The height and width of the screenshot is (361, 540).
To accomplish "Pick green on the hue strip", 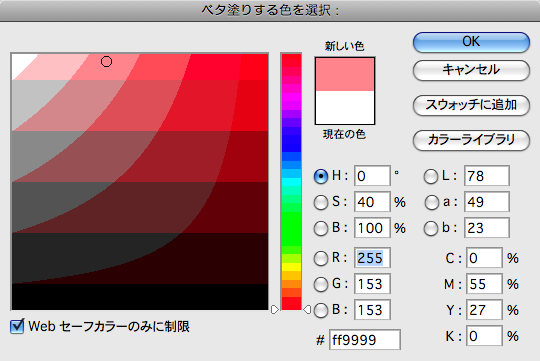I will coord(292,229).
